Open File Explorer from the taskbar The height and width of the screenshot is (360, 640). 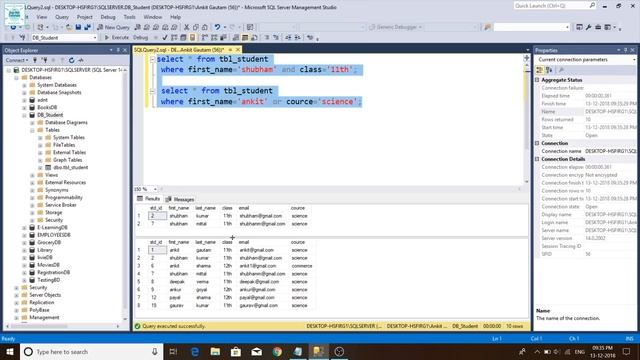pos(215,351)
